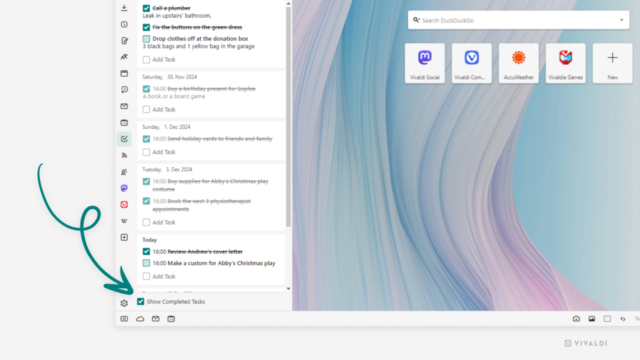Viewport: 640px width, 360px height.
Task: Click 'A book or a board game' description
Action: click(x=173, y=96)
